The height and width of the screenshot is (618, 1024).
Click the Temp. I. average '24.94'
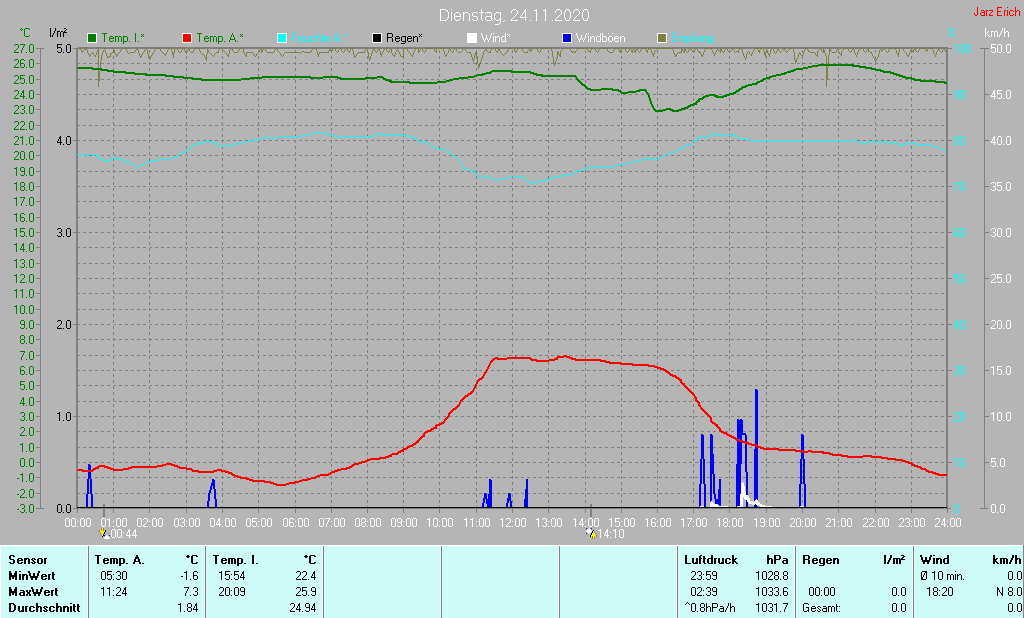tap(303, 608)
